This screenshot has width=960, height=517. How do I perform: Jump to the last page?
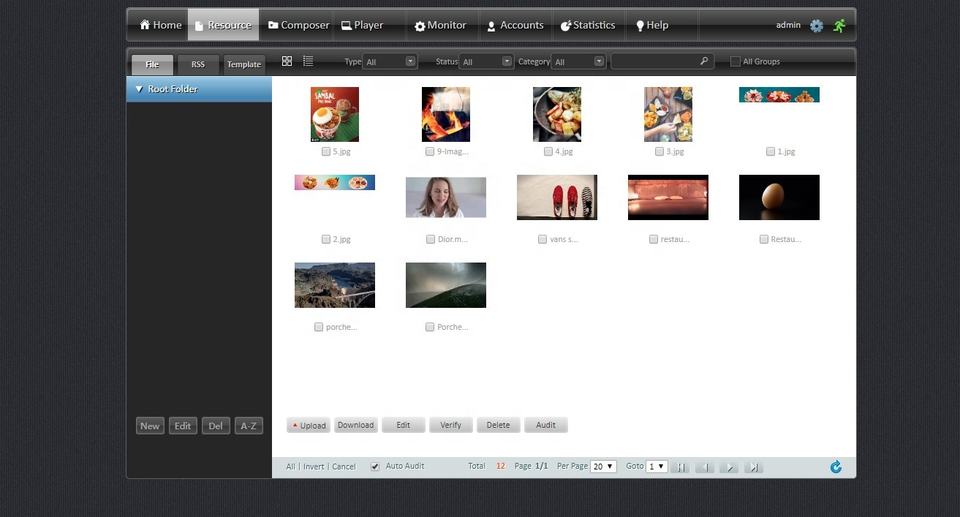(754, 467)
